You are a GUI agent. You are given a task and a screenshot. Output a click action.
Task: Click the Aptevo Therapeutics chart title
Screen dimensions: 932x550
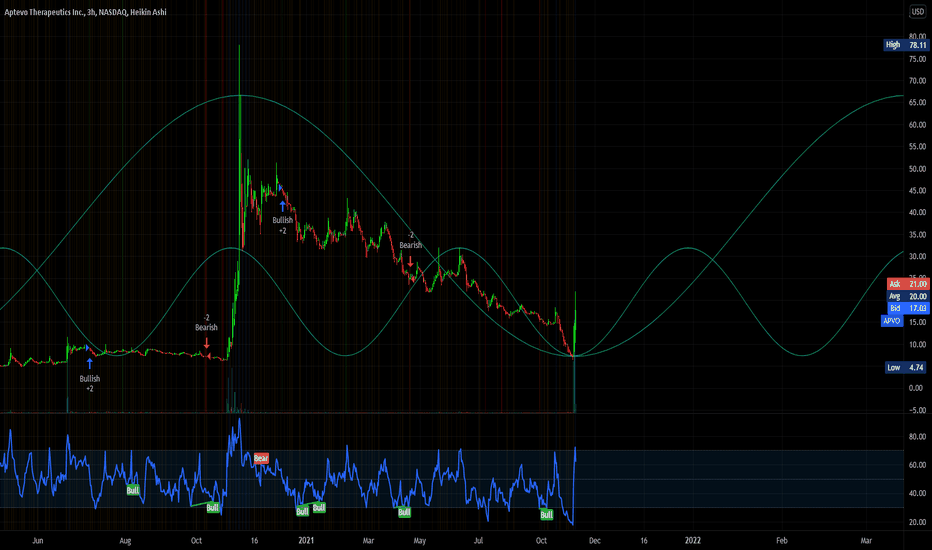[x=86, y=12]
